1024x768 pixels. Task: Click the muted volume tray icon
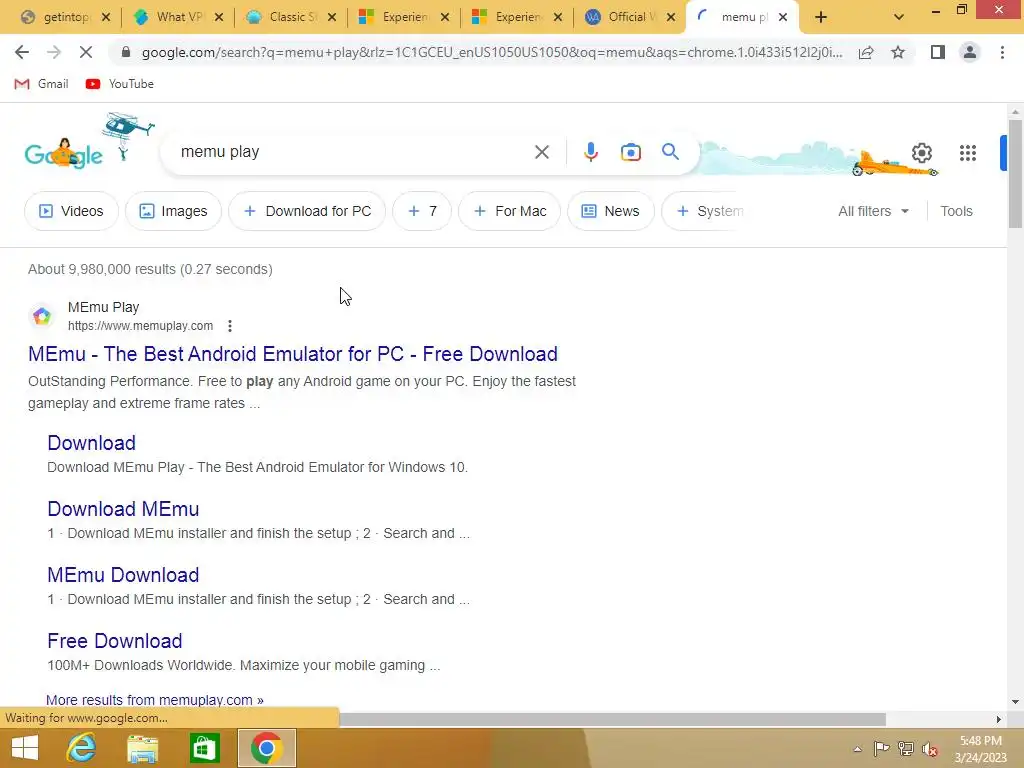pos(930,748)
